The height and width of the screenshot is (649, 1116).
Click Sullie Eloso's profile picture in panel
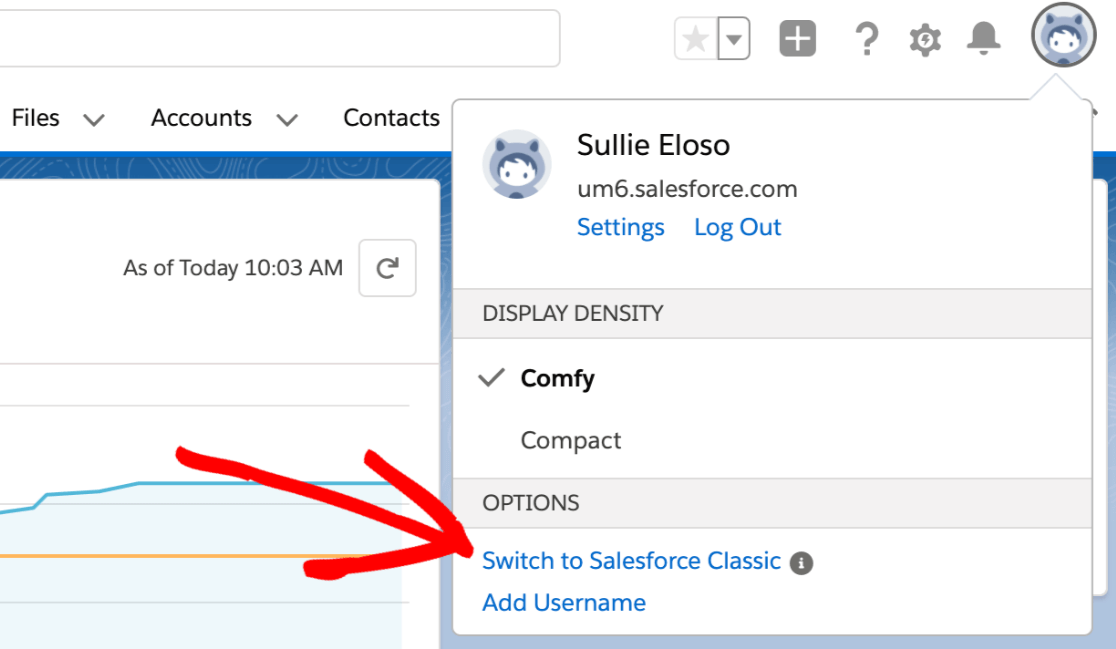click(517, 163)
